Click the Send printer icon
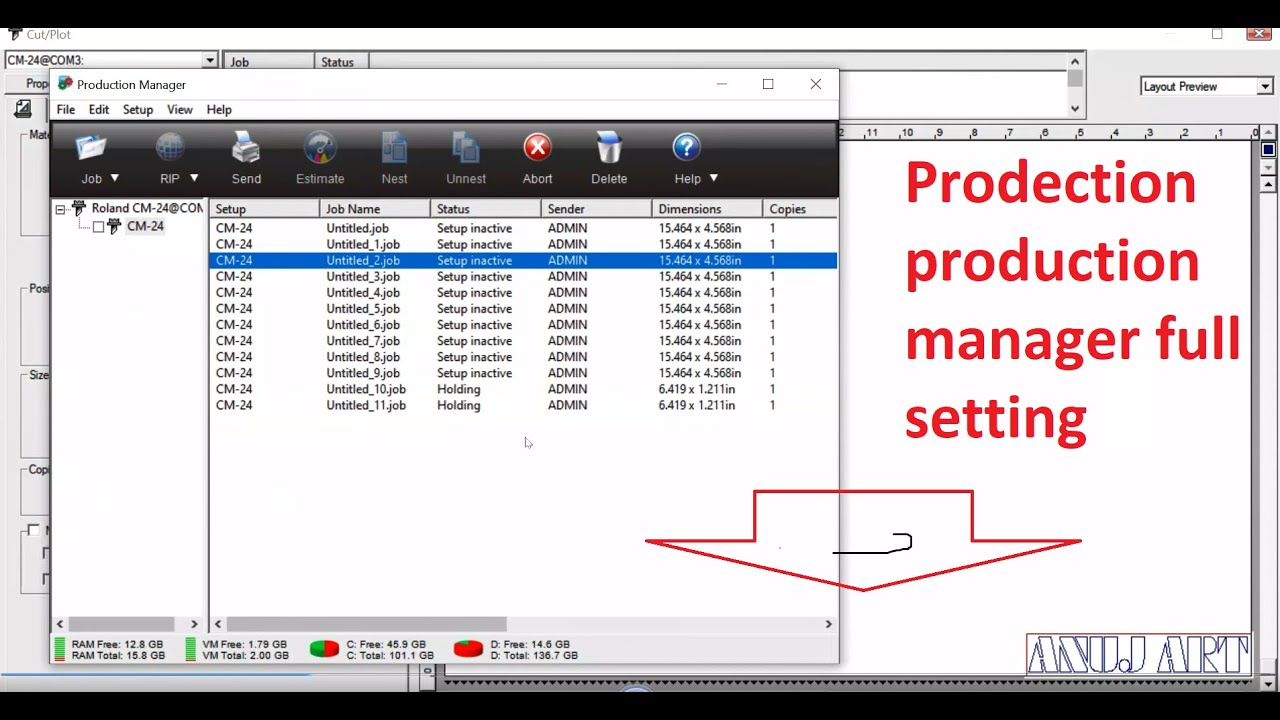This screenshot has width=1280, height=720. click(x=246, y=149)
